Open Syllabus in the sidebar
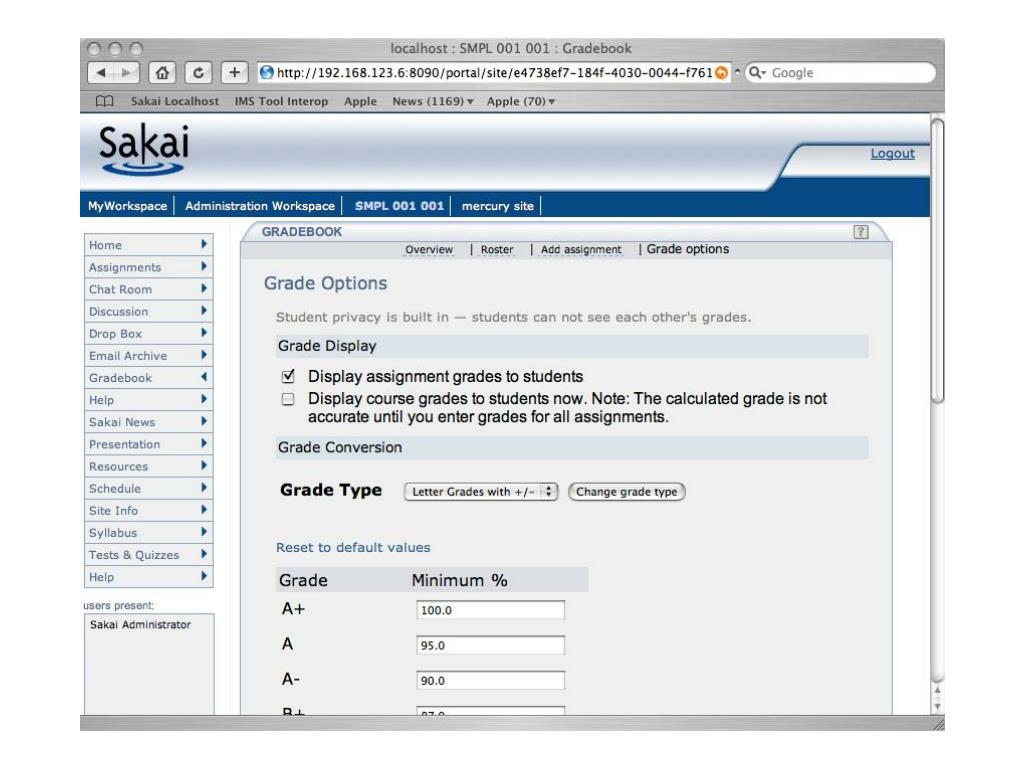The image size is (1024, 768). pyautogui.click(x=148, y=533)
